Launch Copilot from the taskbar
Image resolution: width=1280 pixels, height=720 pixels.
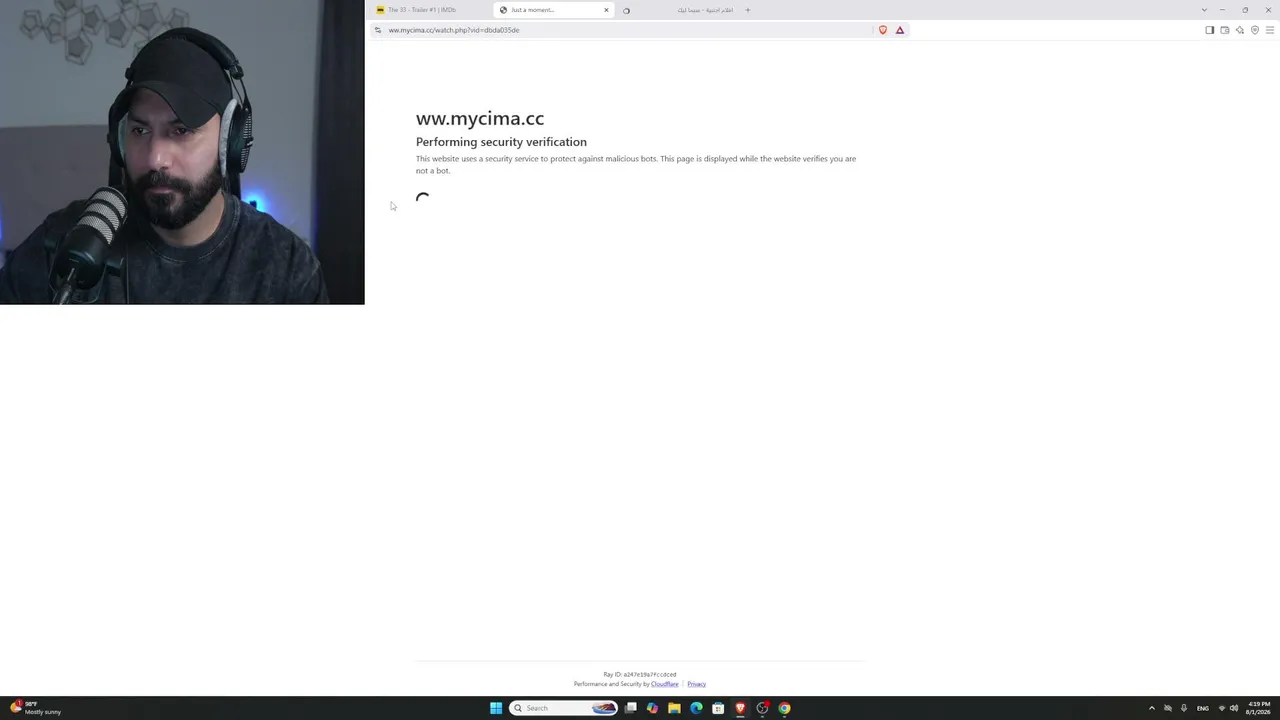[x=653, y=708]
